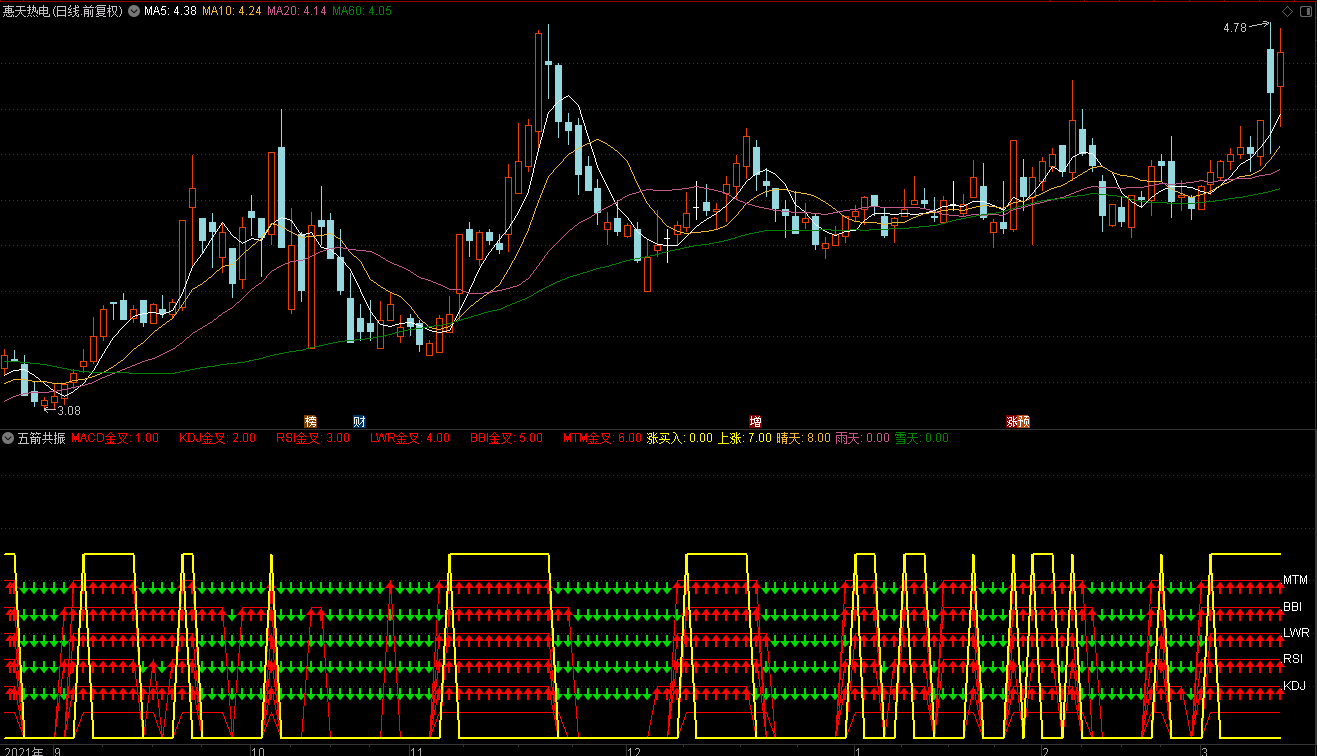
Task: Click the 晴天: 8.00 value
Action: [x=804, y=438]
